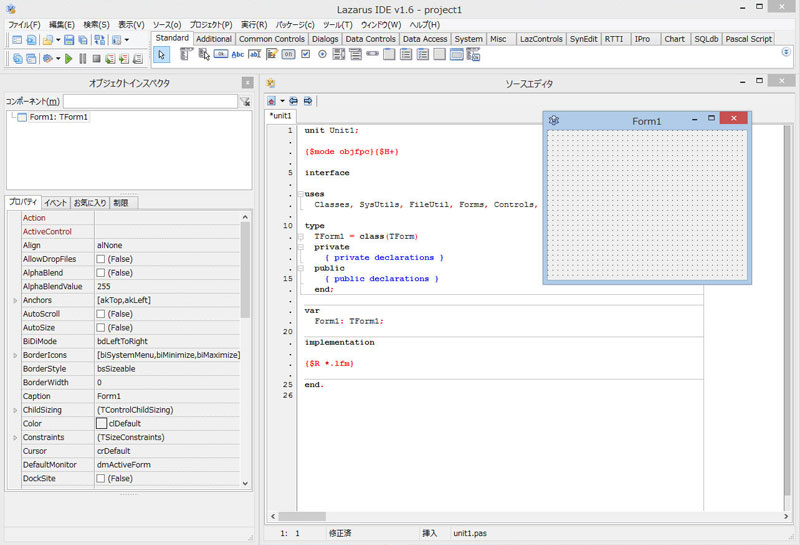This screenshot has width=800, height=545.
Task: Click the View Forms toolbar icon
Action: tap(31, 59)
